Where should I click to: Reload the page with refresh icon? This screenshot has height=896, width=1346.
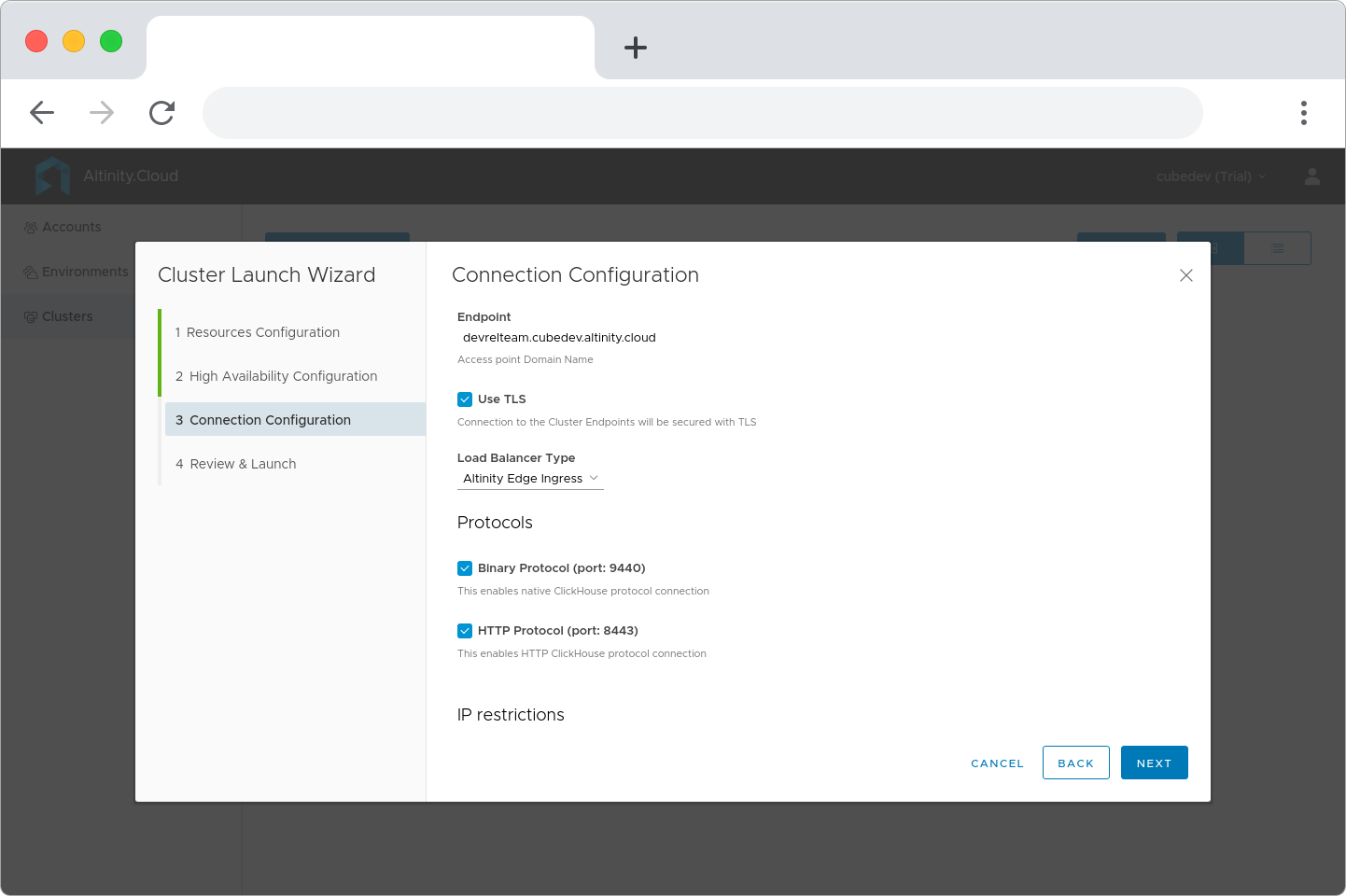pos(161,113)
